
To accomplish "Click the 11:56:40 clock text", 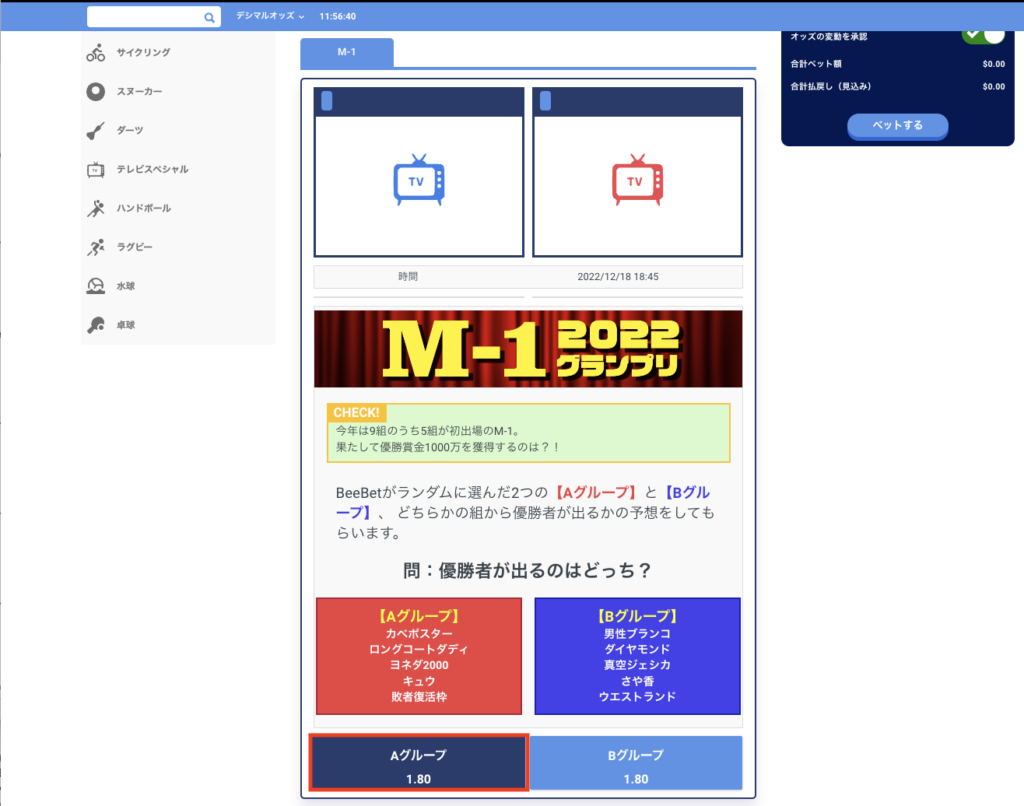I will 338,16.
